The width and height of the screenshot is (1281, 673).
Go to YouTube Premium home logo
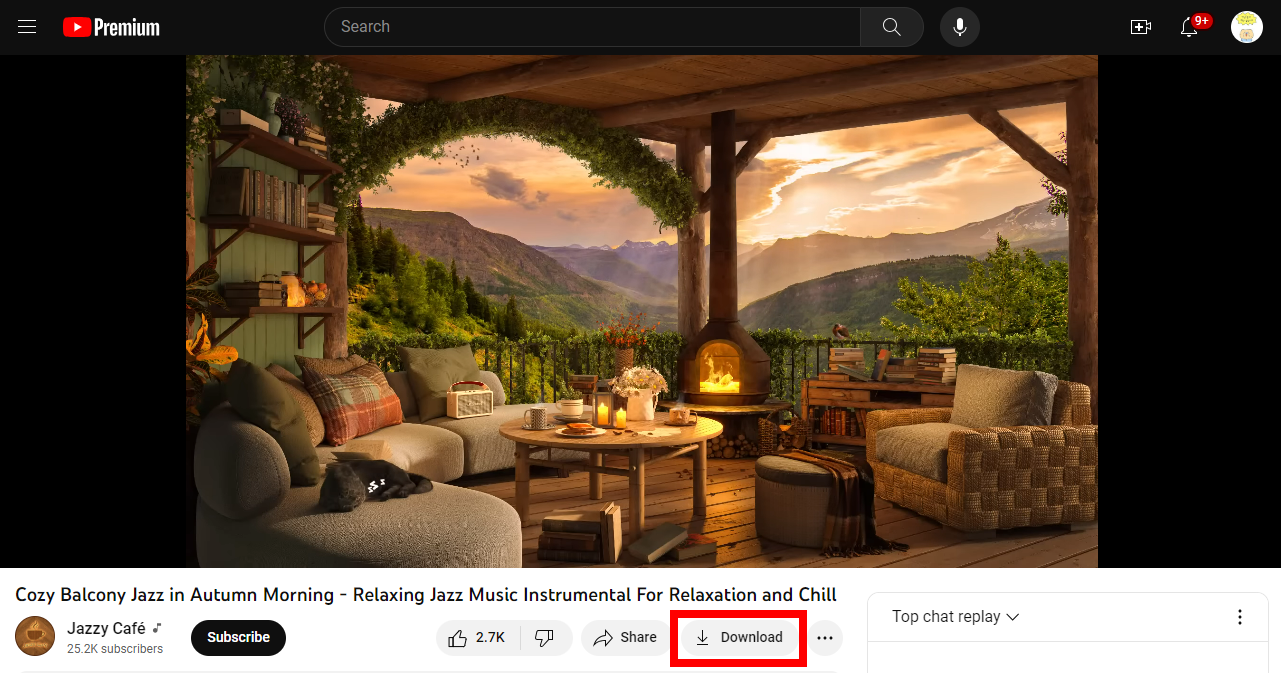coord(111,27)
